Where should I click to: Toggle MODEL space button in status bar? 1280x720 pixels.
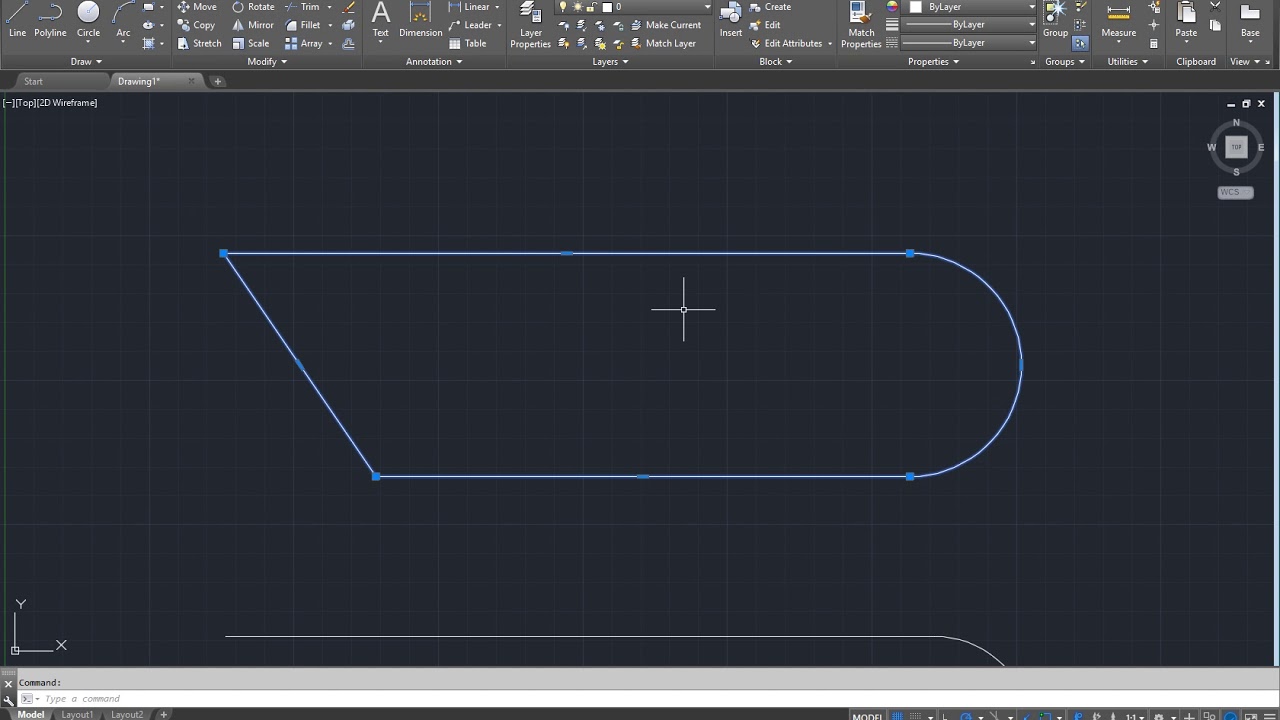pyautogui.click(x=868, y=715)
